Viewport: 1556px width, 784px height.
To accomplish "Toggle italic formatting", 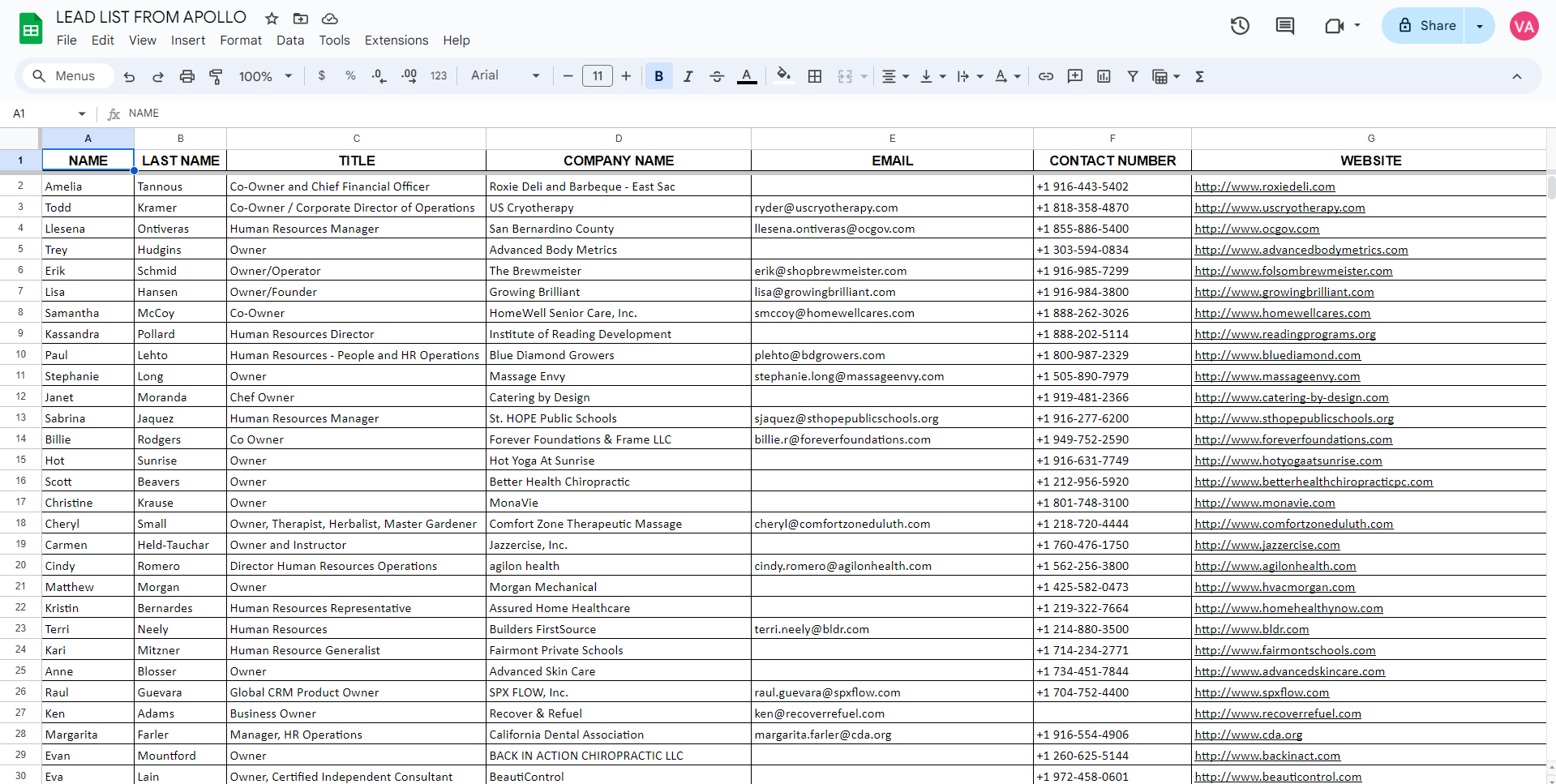I will (688, 76).
